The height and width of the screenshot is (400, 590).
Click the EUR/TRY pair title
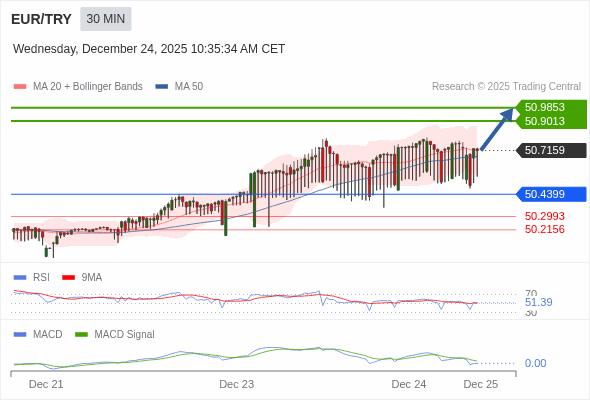coord(41,19)
